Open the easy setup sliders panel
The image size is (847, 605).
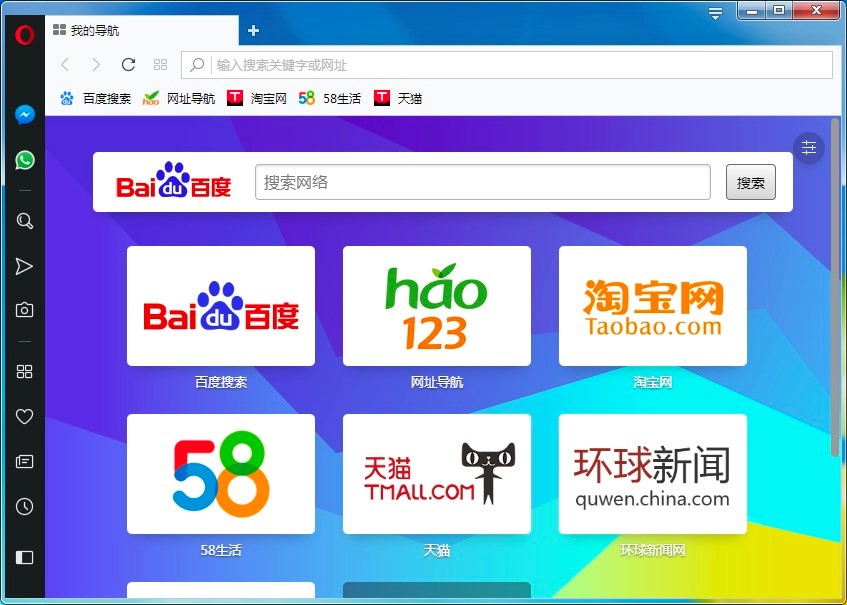(809, 147)
